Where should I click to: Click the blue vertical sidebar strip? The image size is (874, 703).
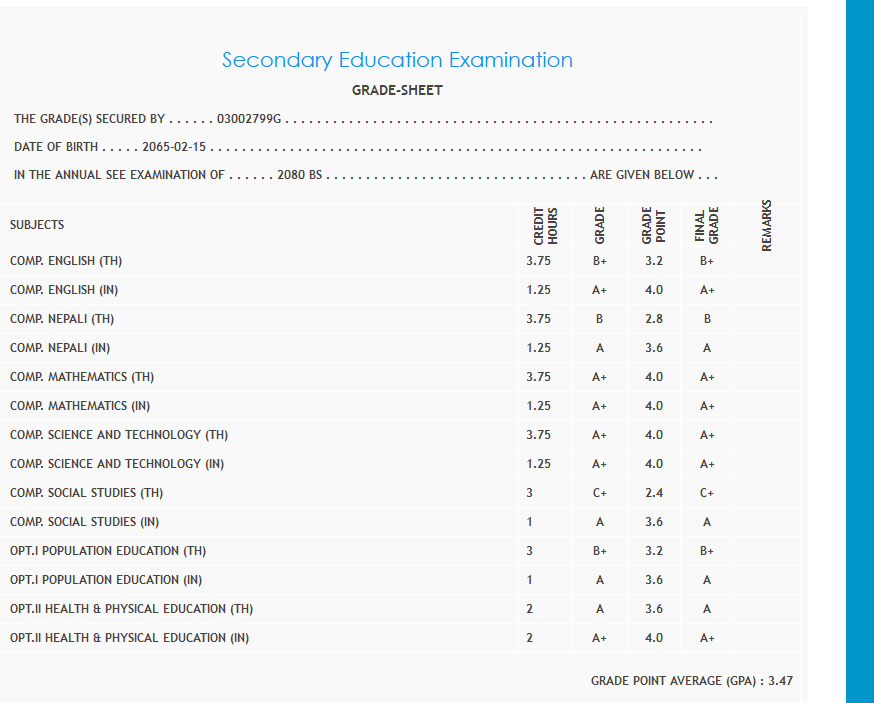click(859, 350)
